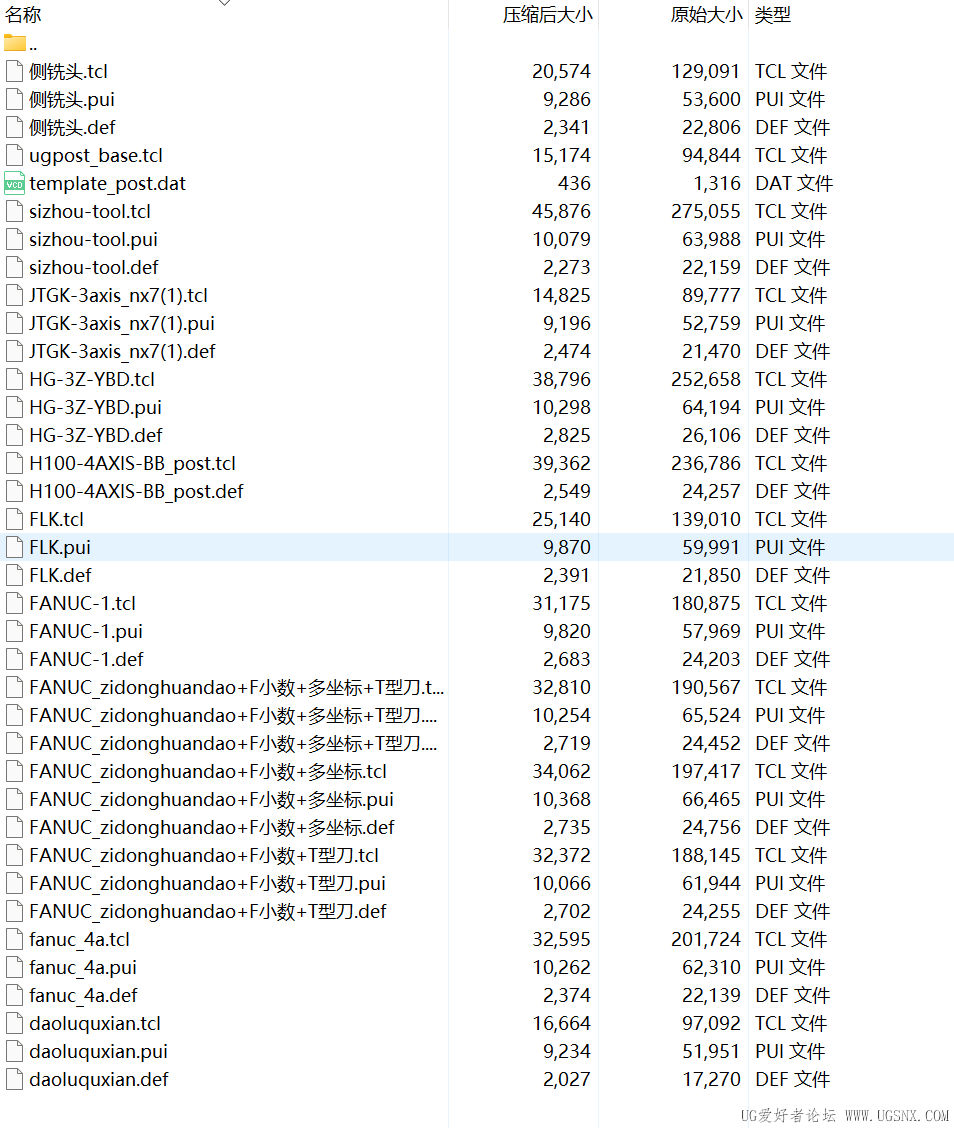954x1128 pixels.
Task: Select the file FANUC-1.tcl
Action: (82, 603)
